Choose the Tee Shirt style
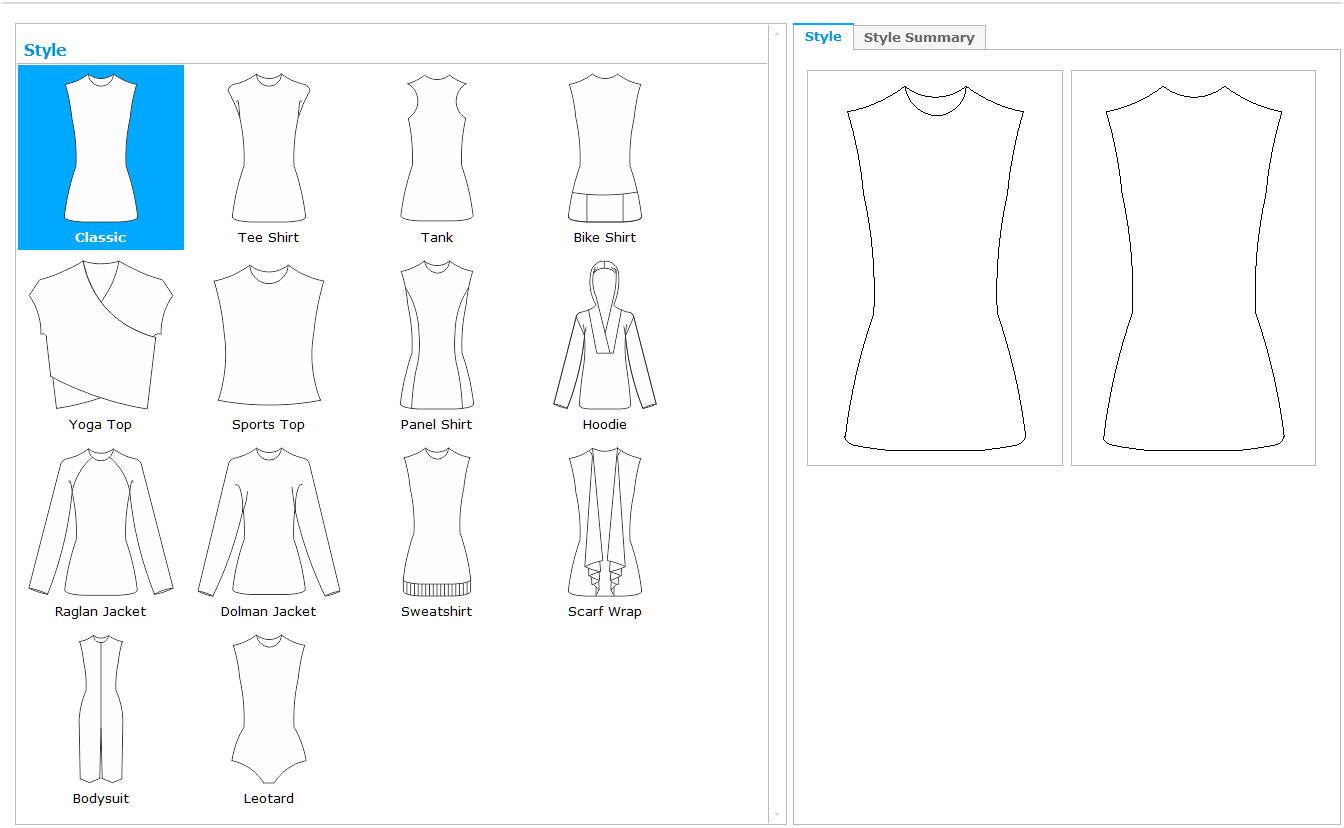 point(268,150)
